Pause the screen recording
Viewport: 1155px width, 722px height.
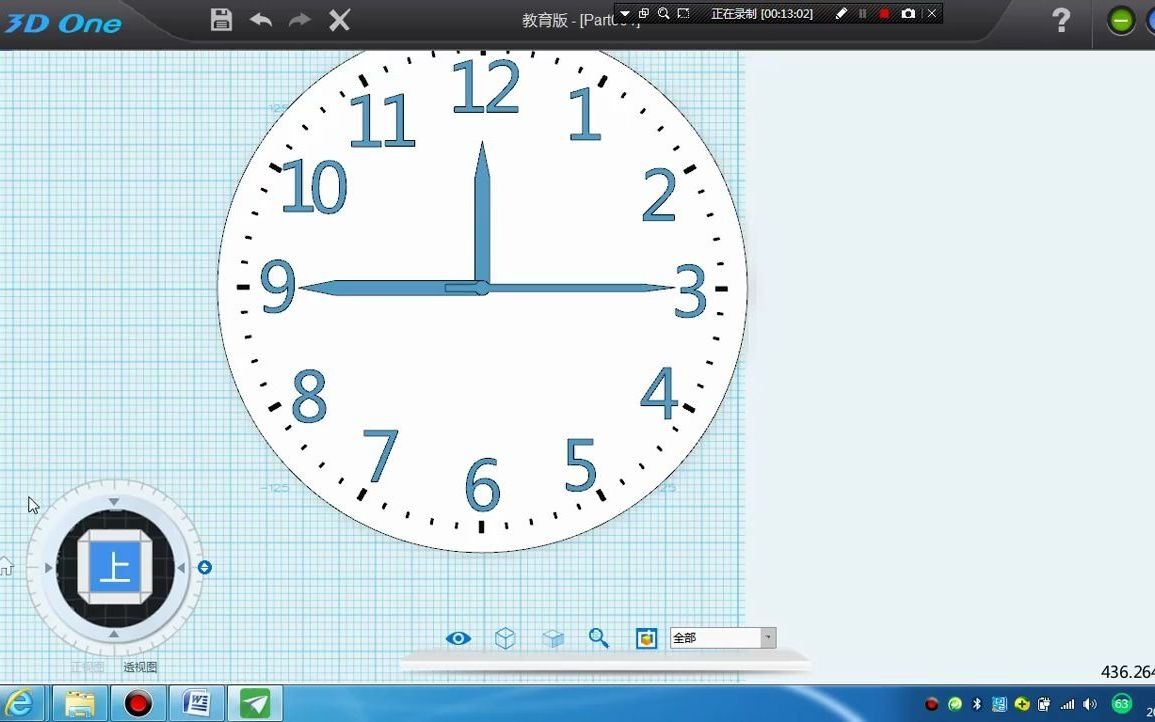pos(863,13)
